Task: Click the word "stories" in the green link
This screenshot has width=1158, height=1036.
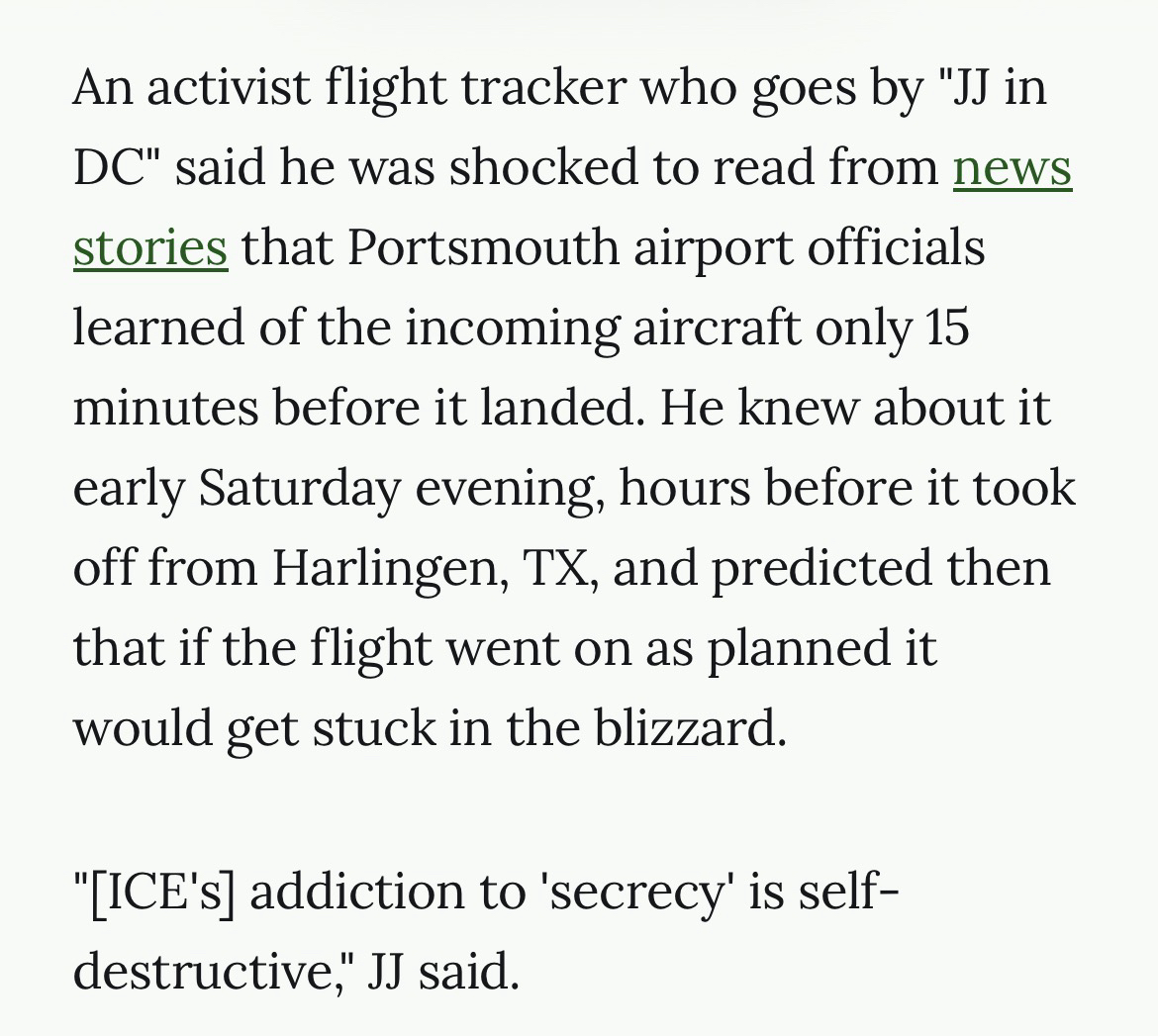Action: click(x=150, y=248)
